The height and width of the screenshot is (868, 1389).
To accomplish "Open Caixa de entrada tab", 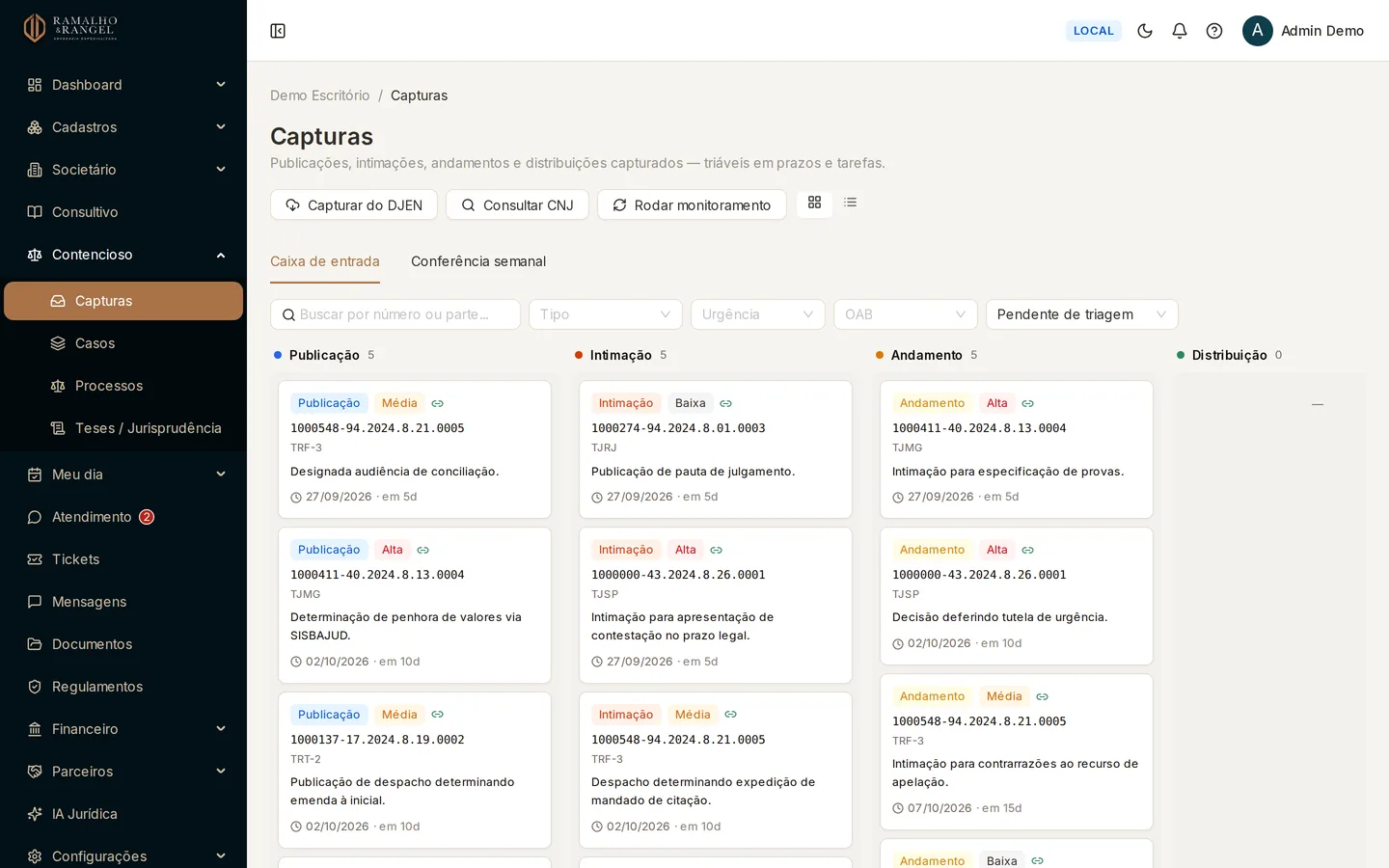I will click(325, 261).
